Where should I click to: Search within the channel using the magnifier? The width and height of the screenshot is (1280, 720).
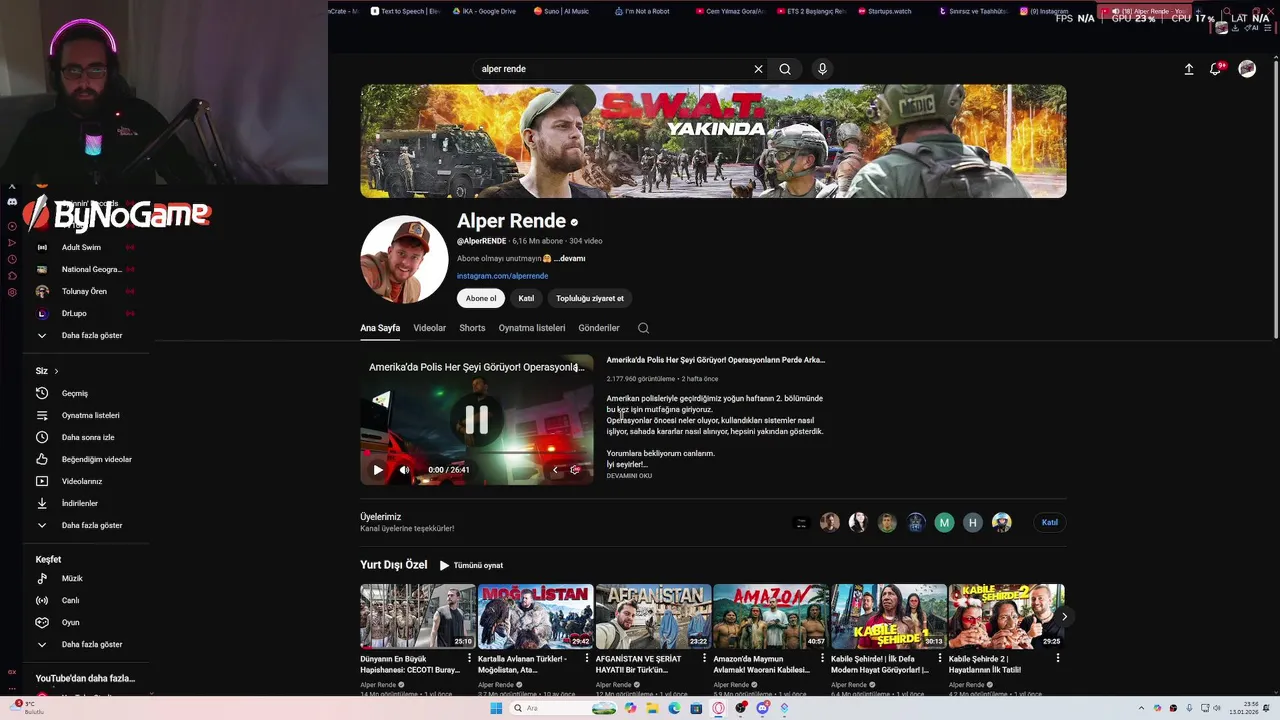coord(643,328)
